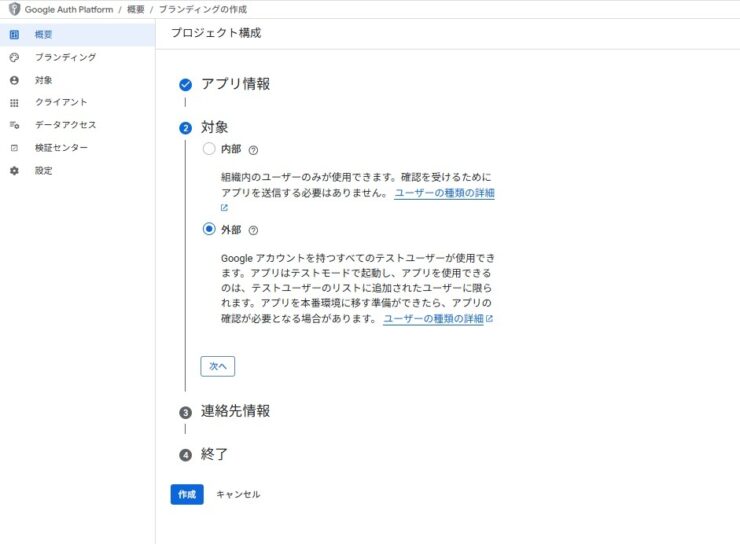This screenshot has width=740, height=544.
Task: Expand the アプリ情報 completed step
Action: coord(235,84)
